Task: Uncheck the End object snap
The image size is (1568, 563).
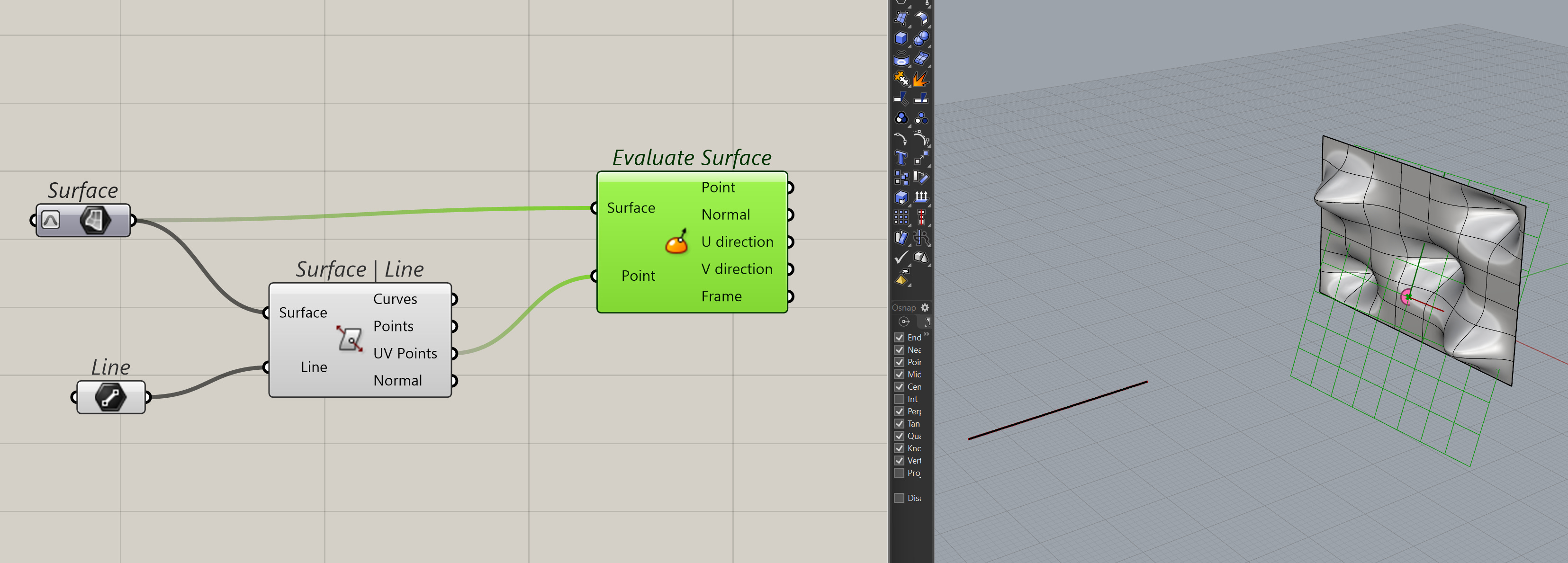Action: tap(899, 337)
